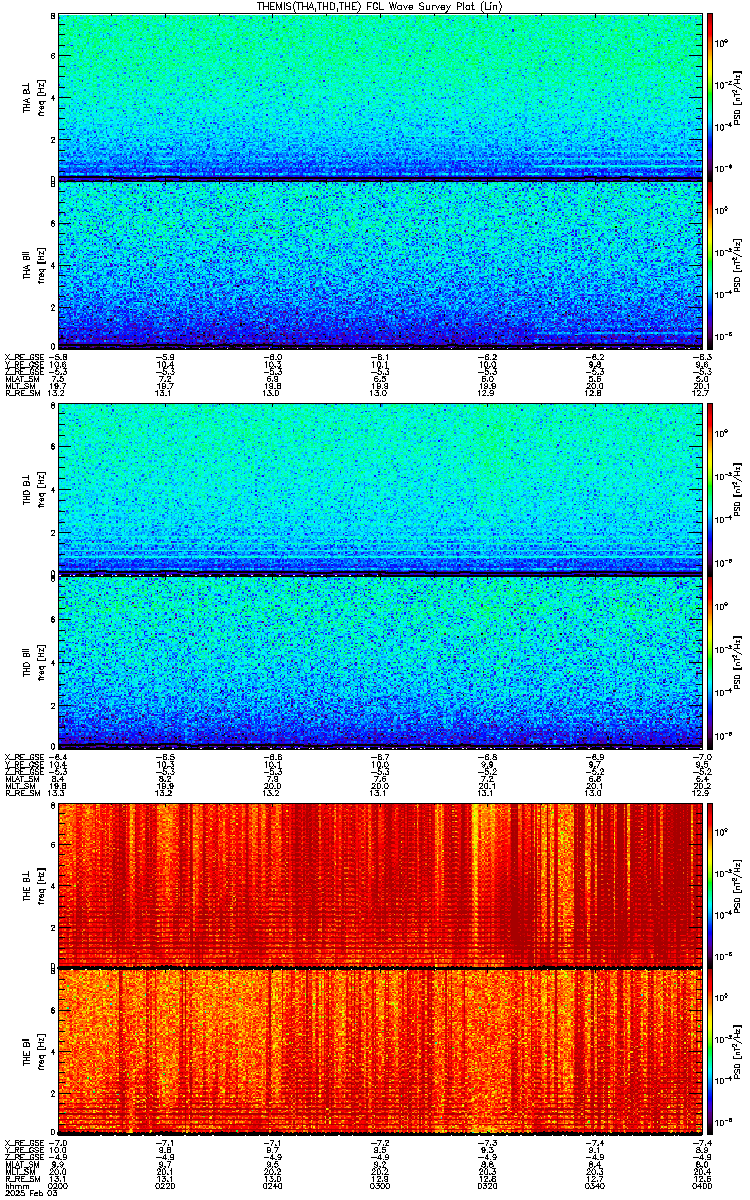Click 'PSD [nT²/Hz]' label beside THA BL color bar

click(x=737, y=97)
